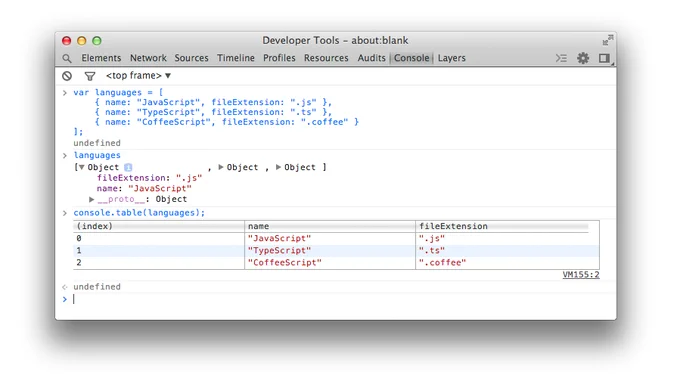Click the undefined result below the table
The height and width of the screenshot is (378, 680).
click(x=97, y=287)
